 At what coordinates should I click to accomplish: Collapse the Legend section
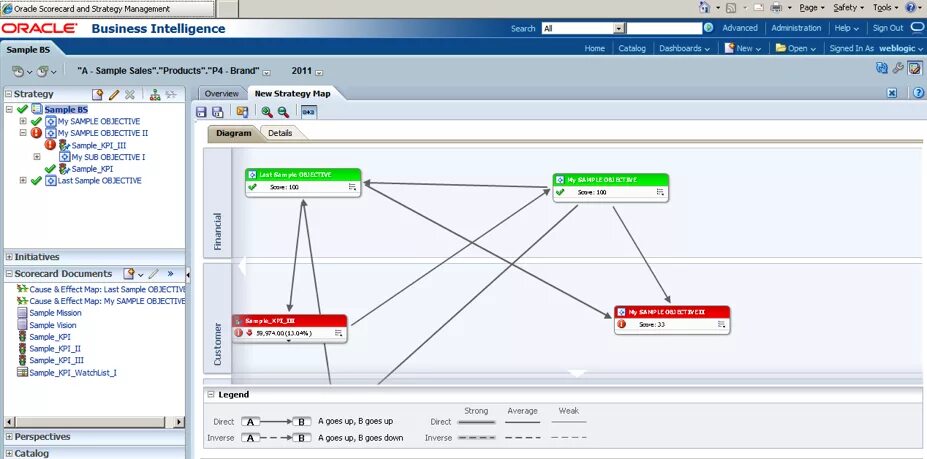click(210, 395)
